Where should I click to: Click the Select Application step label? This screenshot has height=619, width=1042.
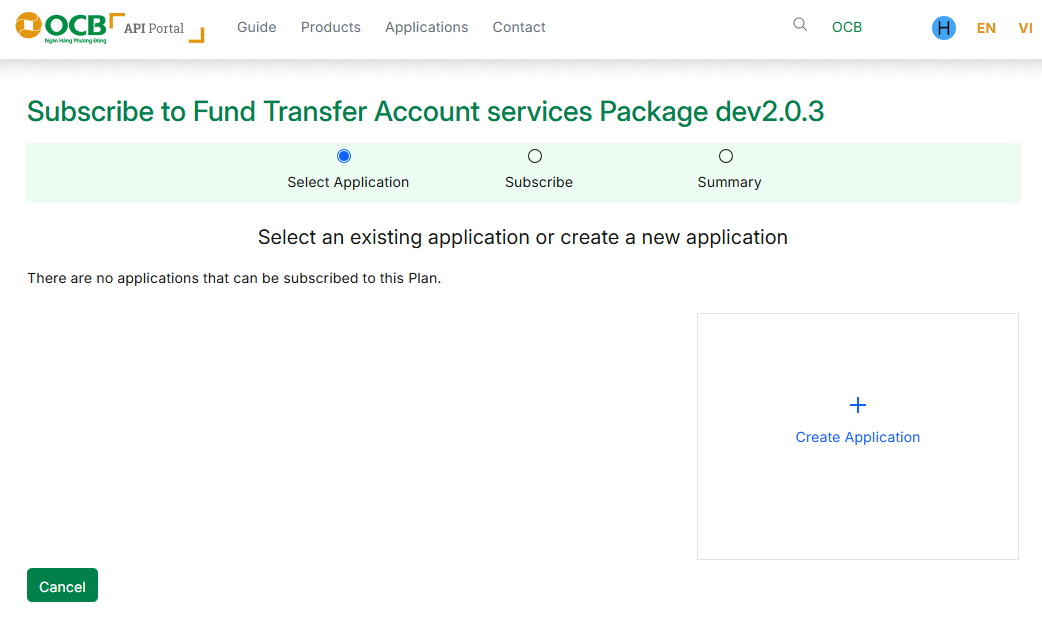348,182
